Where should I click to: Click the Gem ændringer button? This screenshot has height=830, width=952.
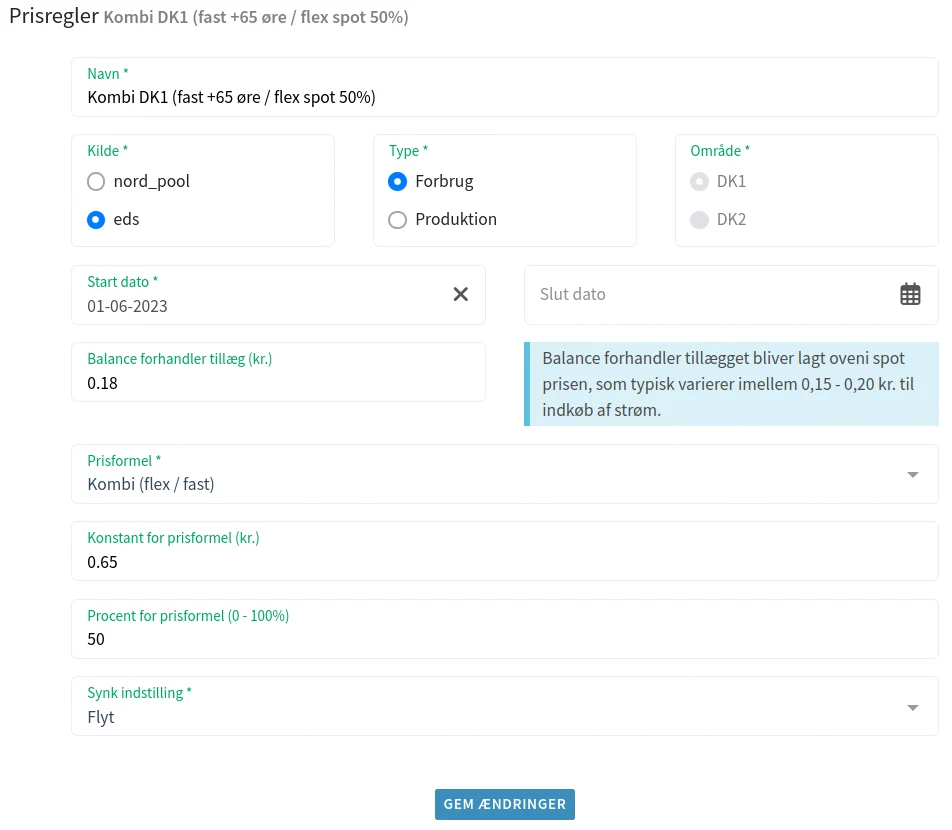tap(504, 804)
